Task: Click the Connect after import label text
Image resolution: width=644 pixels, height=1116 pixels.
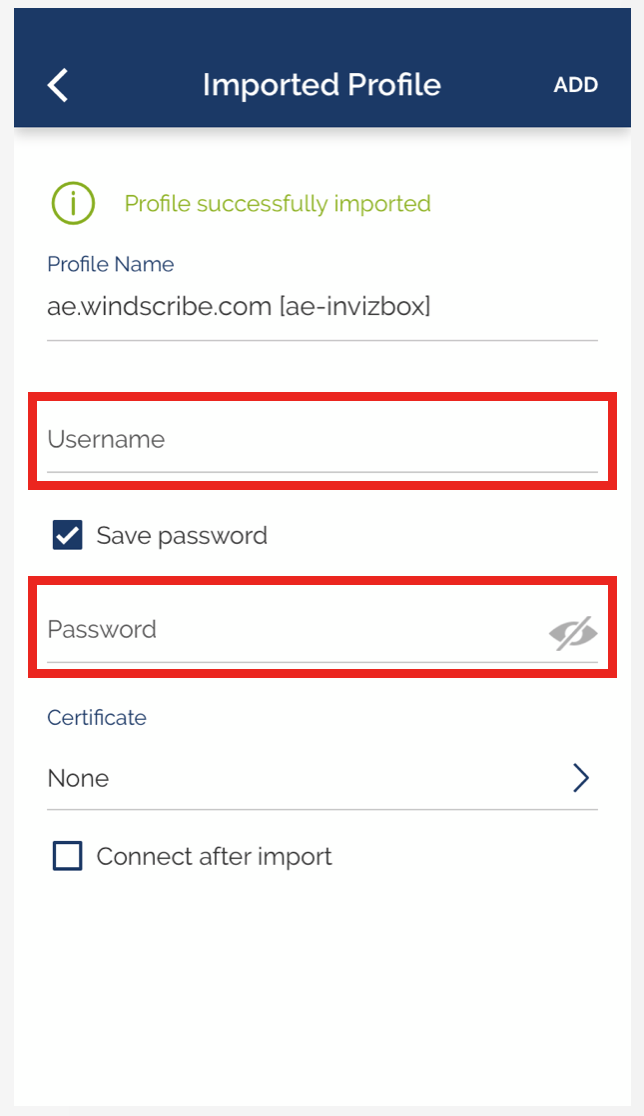Action: [214, 857]
